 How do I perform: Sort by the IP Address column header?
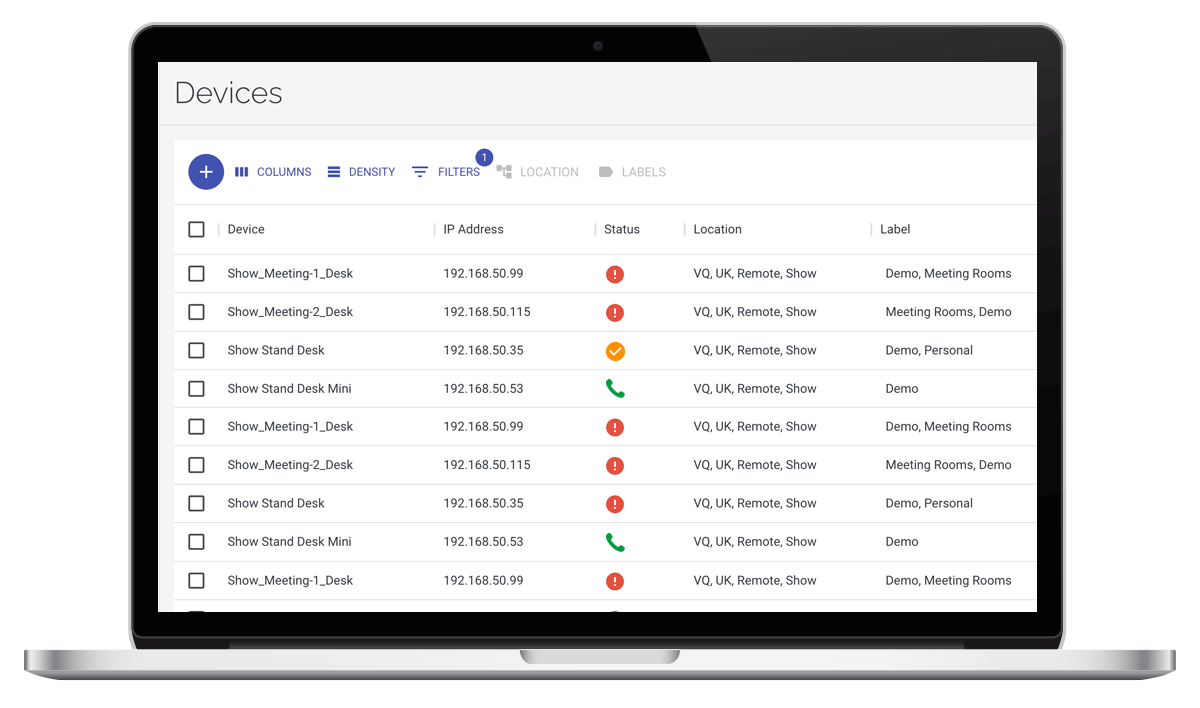tap(473, 229)
